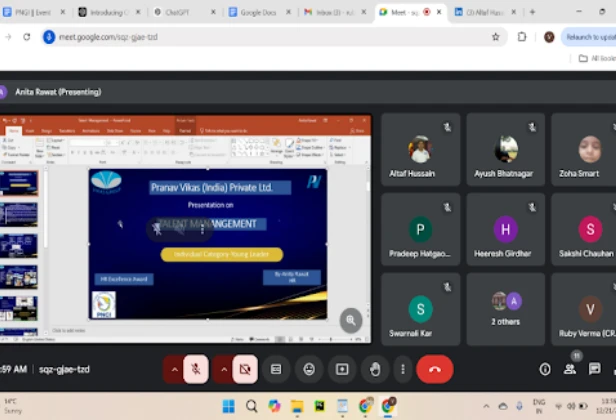Click the red Leave call button

[x=434, y=369]
